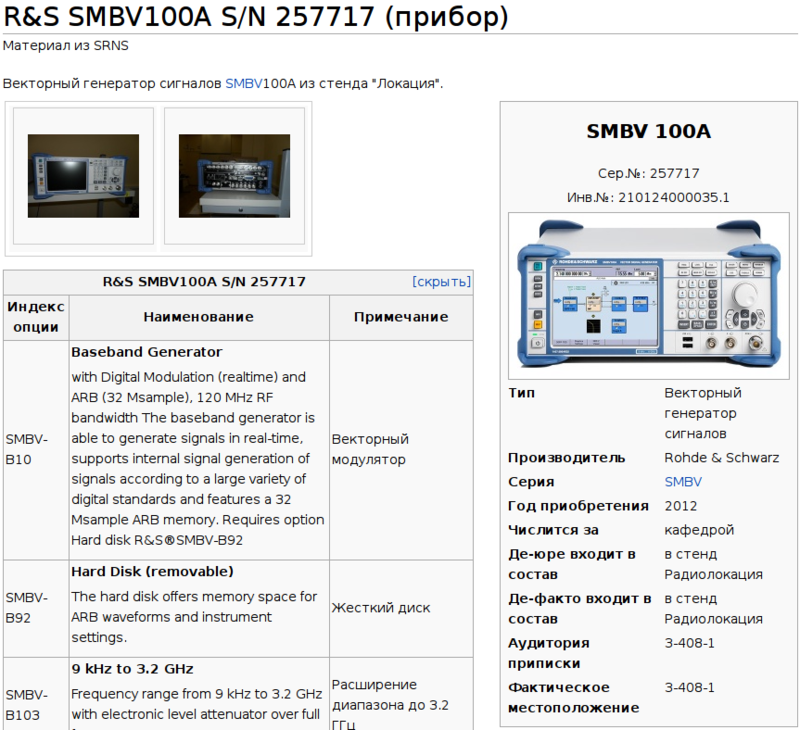Select the 'Числится за' label
The height and width of the screenshot is (730, 800).
coord(553,530)
